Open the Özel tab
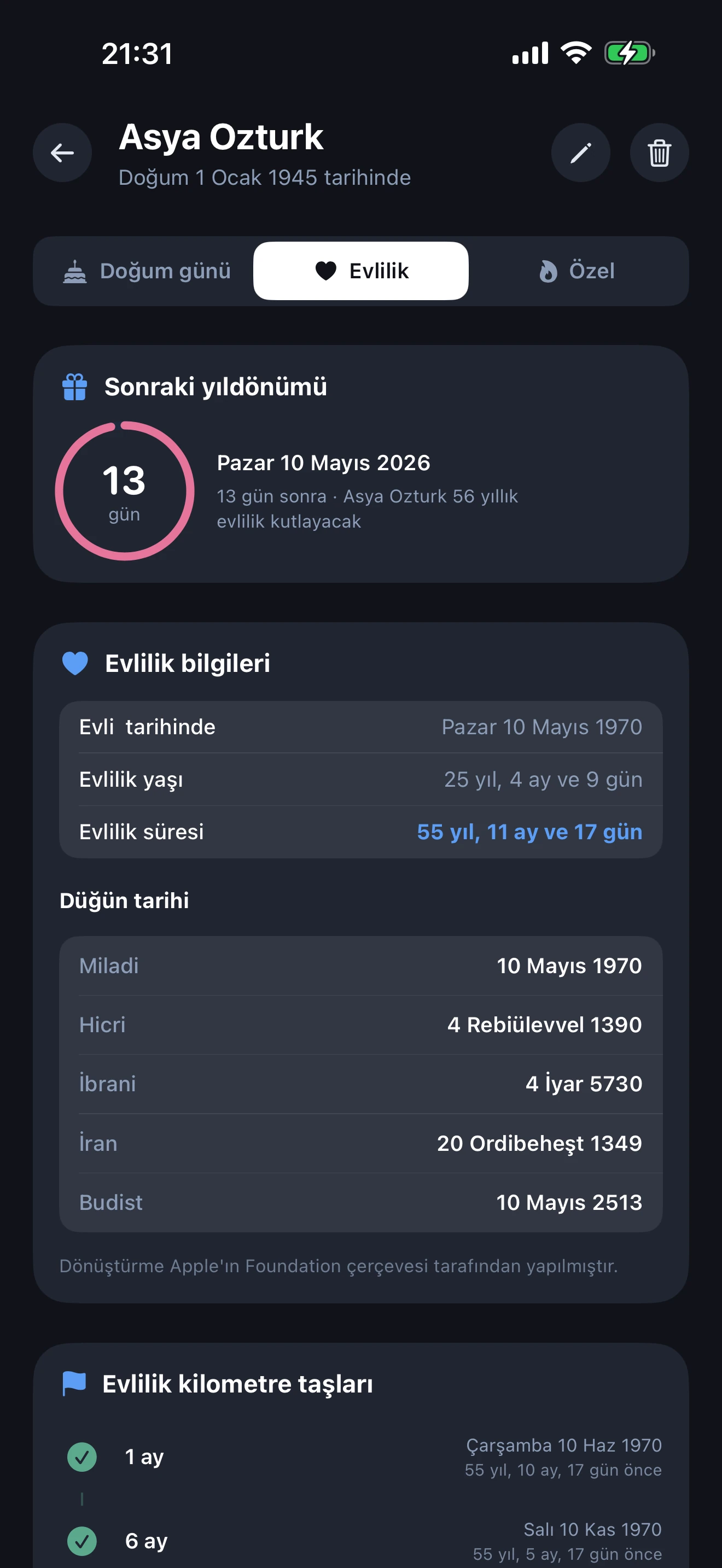Image resolution: width=722 pixels, height=1568 pixels. pos(577,271)
